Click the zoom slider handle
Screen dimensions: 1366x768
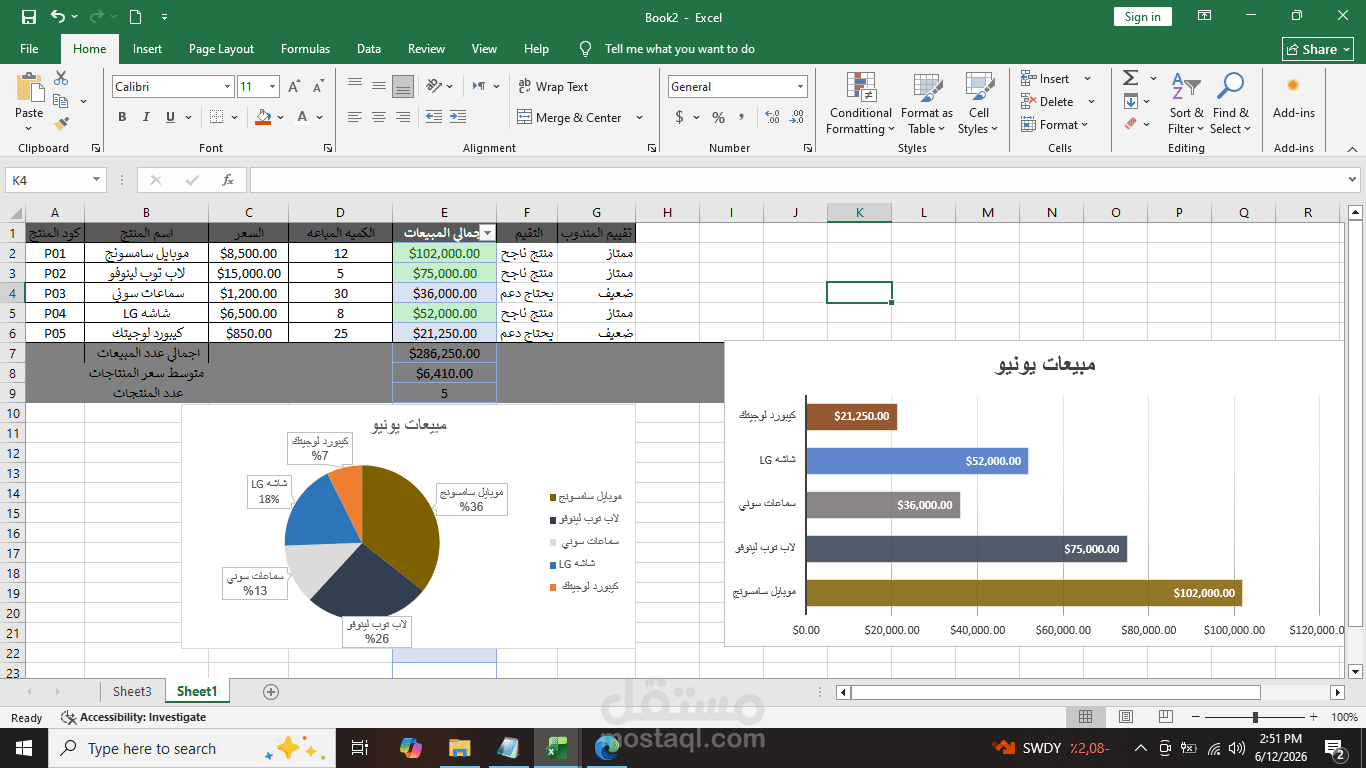(x=1255, y=717)
